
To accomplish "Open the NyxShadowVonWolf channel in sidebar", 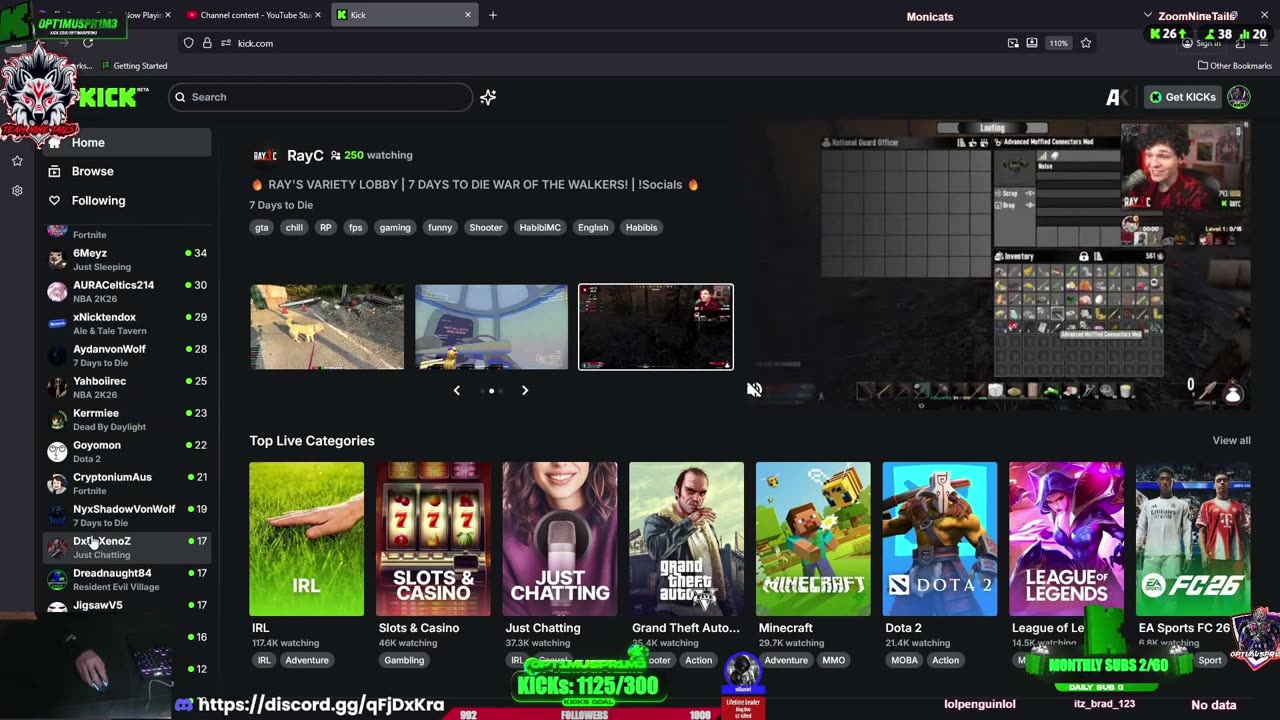I will click(x=127, y=515).
